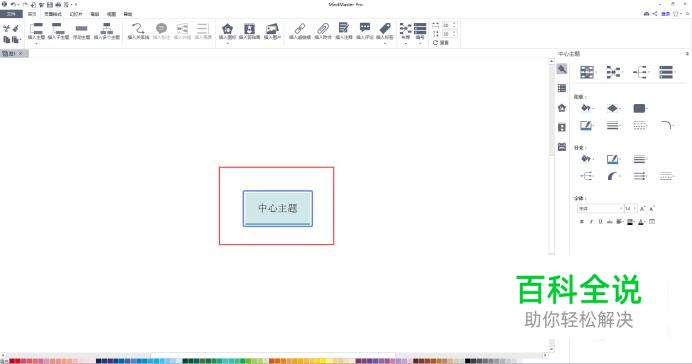Click the Cut scissors icon
The image size is (692, 364).
tap(7, 29)
